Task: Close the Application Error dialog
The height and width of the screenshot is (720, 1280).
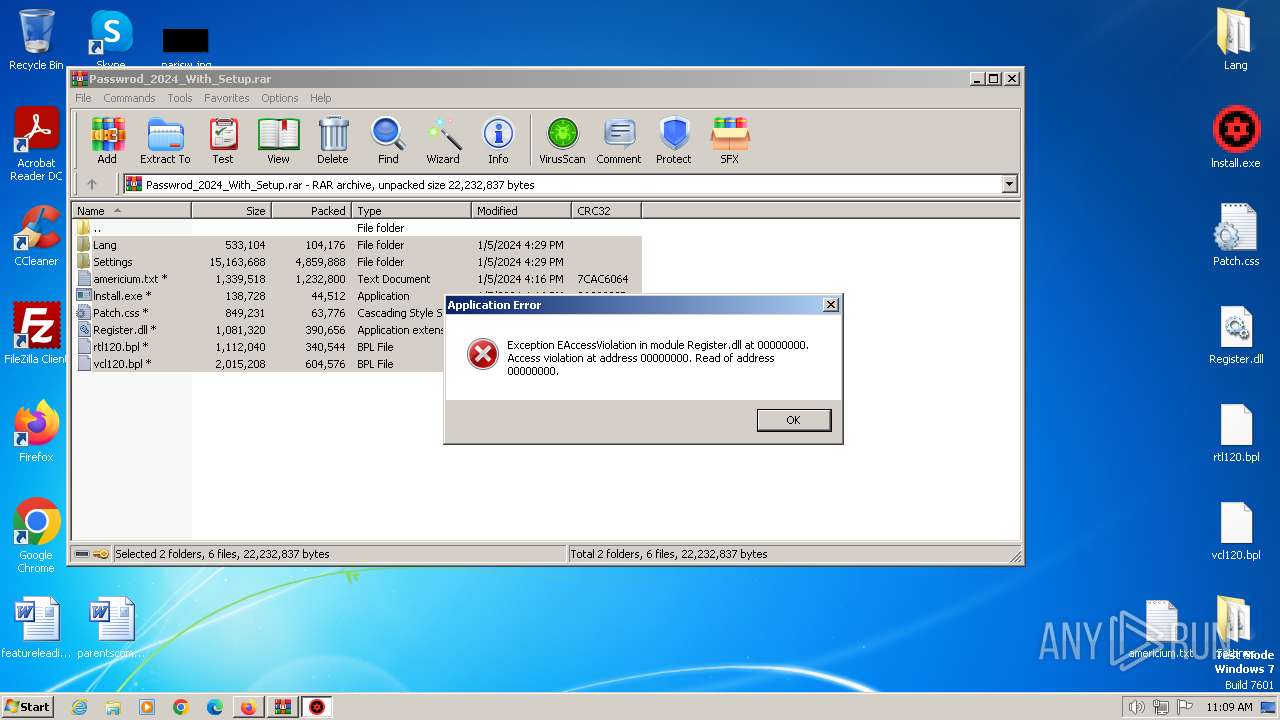Action: tap(830, 305)
